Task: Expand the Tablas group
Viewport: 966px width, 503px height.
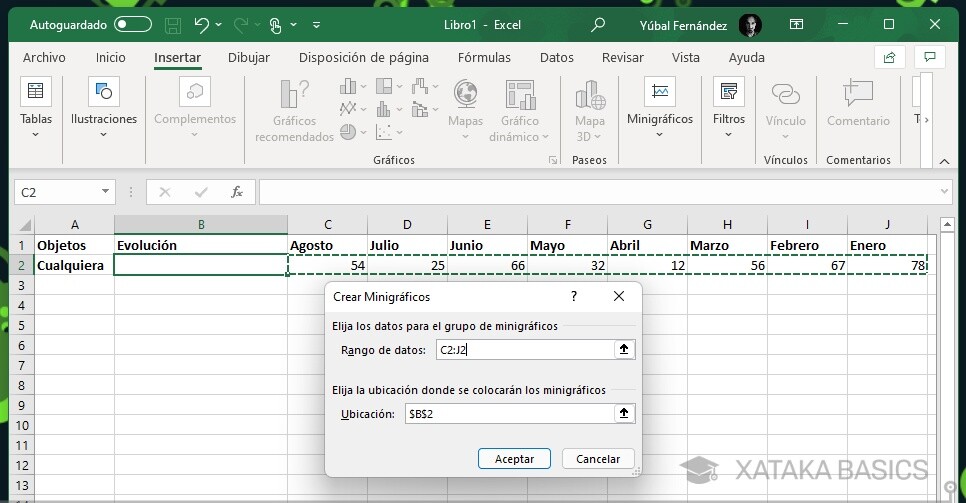Action: pos(36,108)
